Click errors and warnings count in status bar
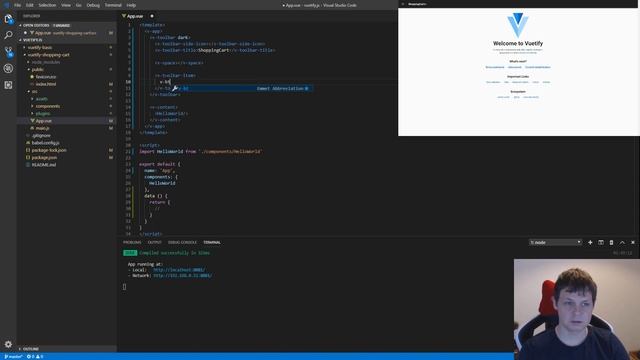This screenshot has width=640, height=360. (35, 357)
